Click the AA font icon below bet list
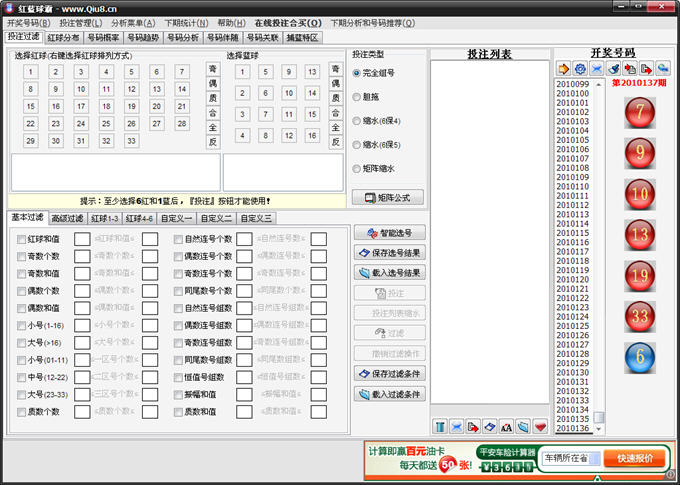The width and height of the screenshot is (680, 485). pyautogui.click(x=506, y=427)
